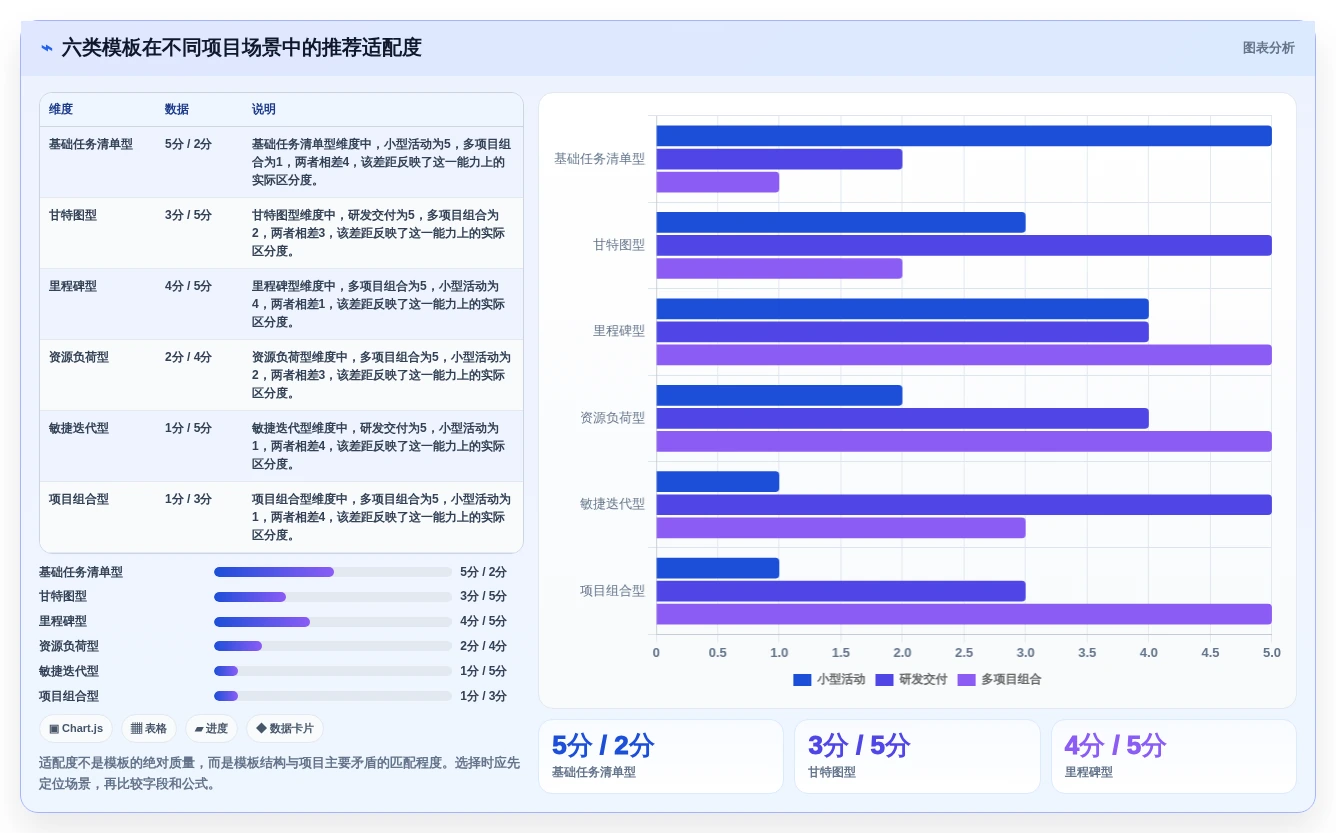Click the lightning icon beside the title
Viewport: 1336px width, 833px height.
[x=47, y=48]
